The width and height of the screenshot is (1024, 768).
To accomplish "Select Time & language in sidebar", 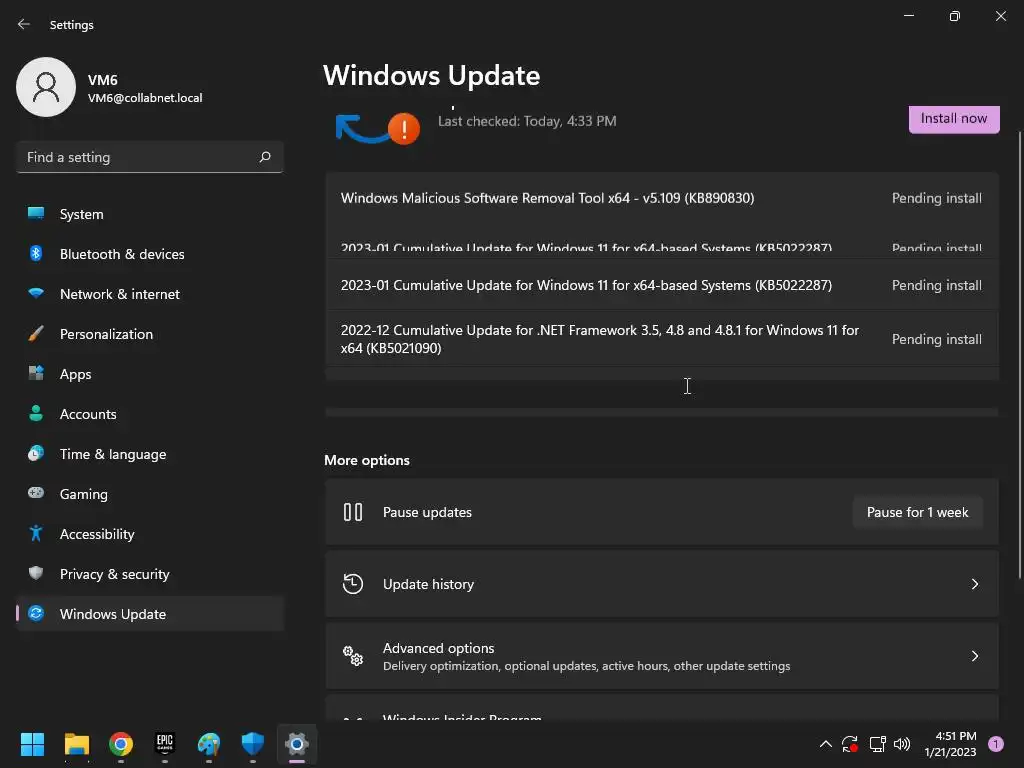I will [x=150, y=454].
